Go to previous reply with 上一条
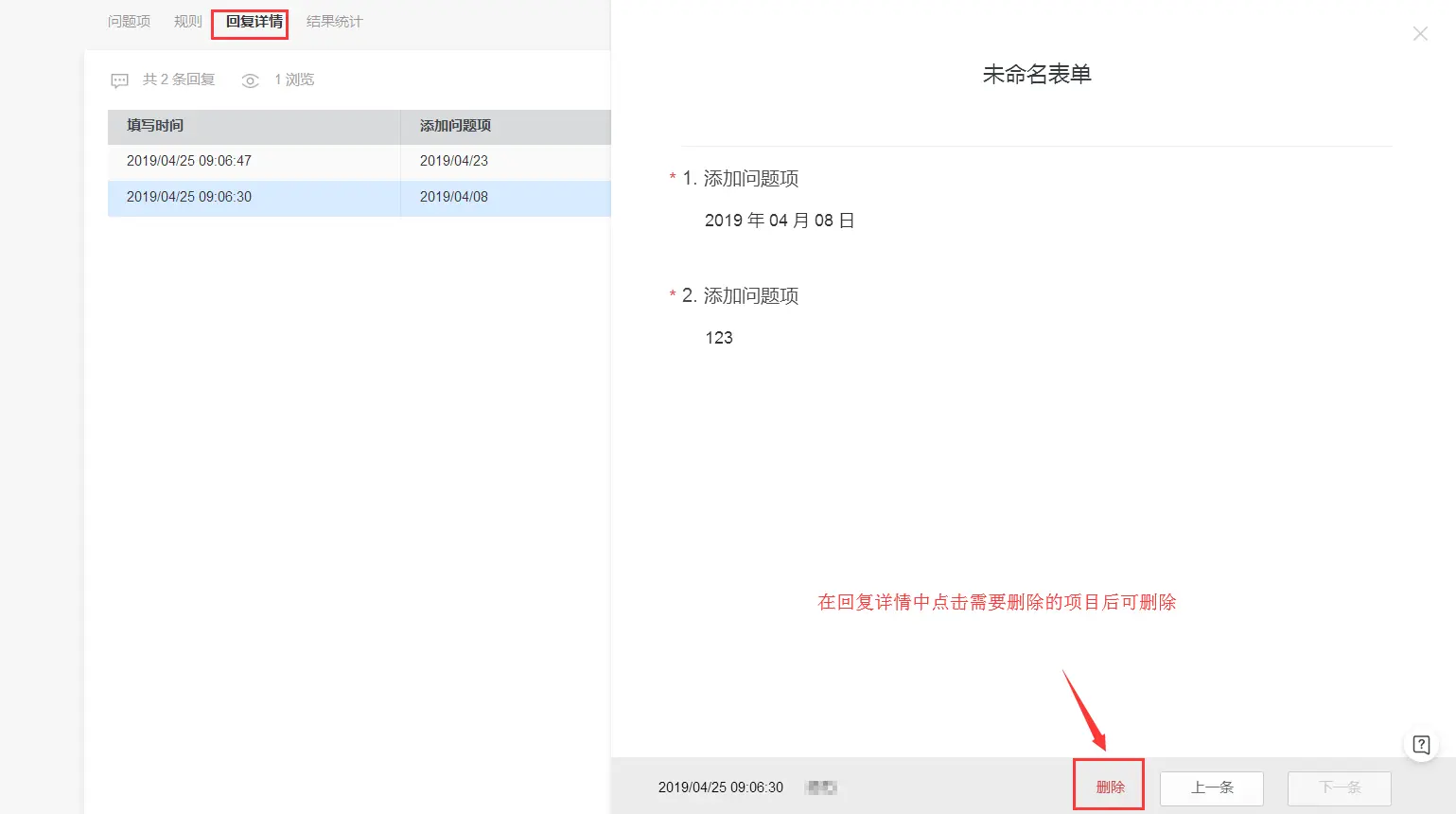1456x814 pixels. point(1212,787)
